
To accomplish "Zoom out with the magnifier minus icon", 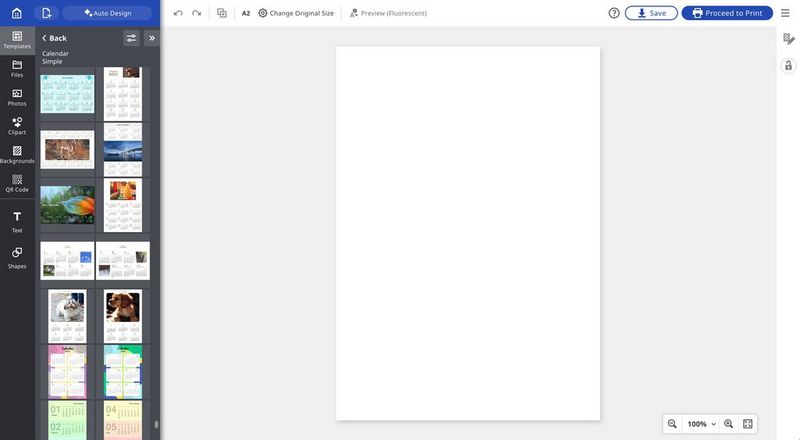I will [672, 424].
